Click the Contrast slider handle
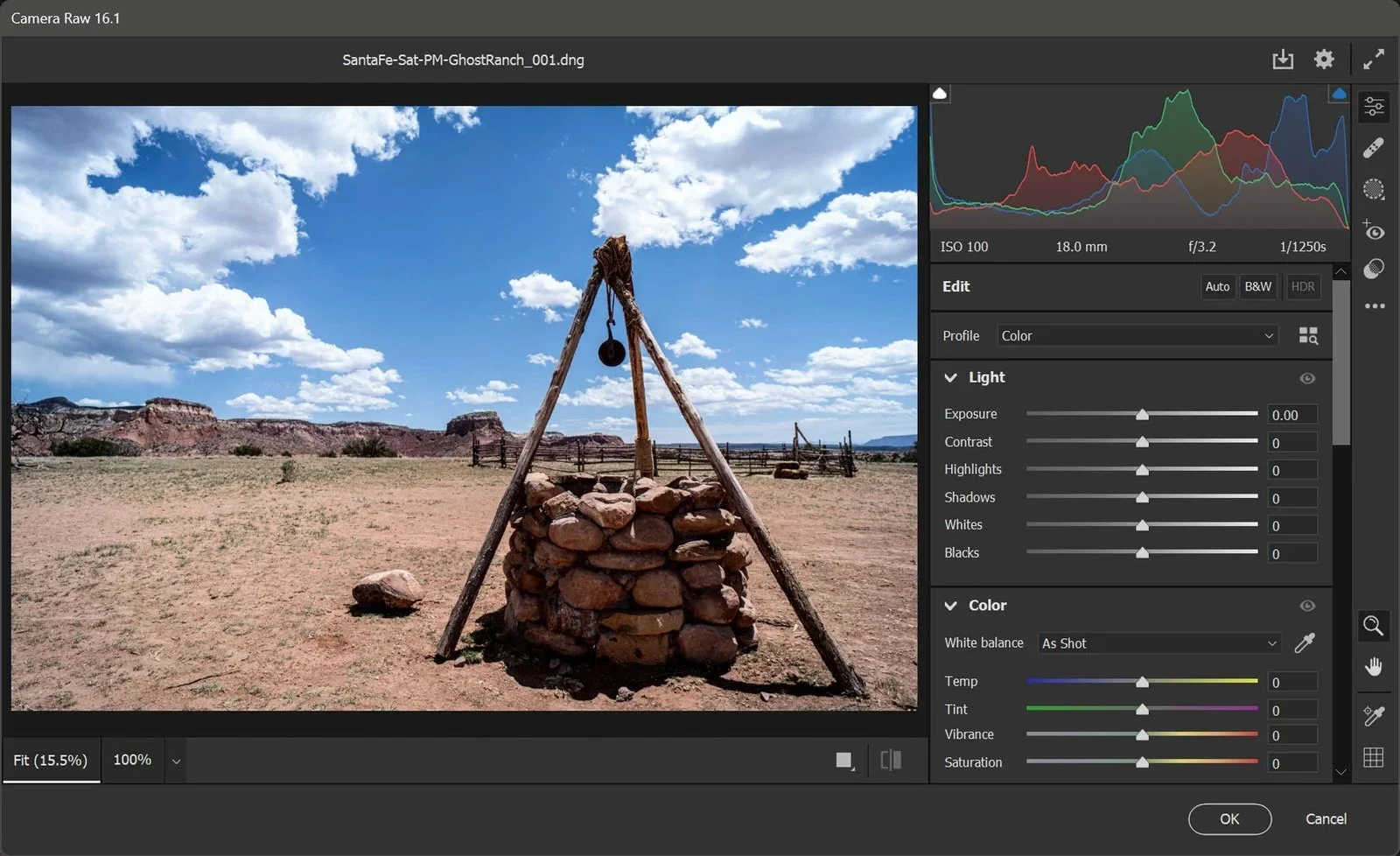 click(1142, 442)
